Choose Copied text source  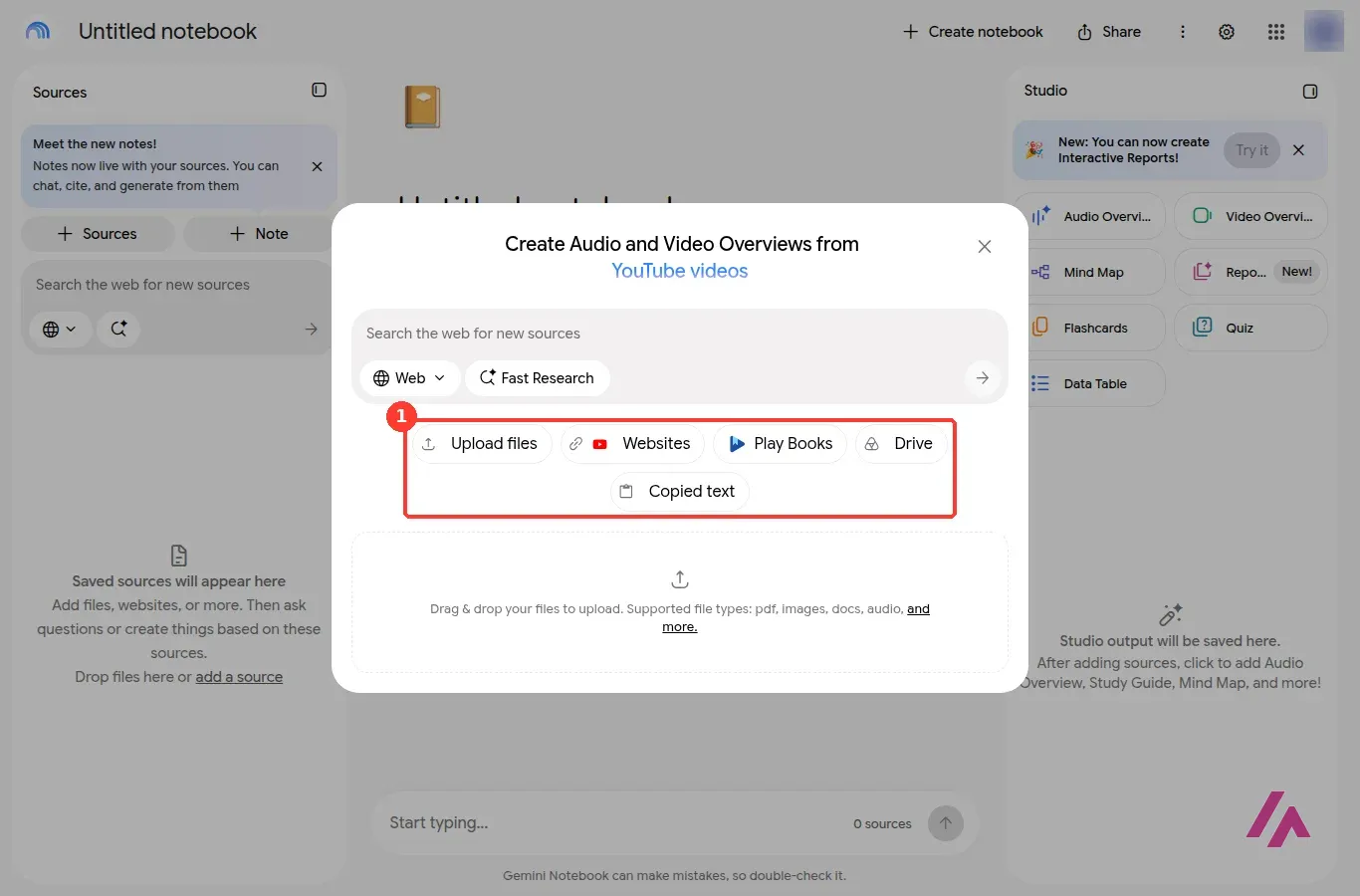(679, 492)
